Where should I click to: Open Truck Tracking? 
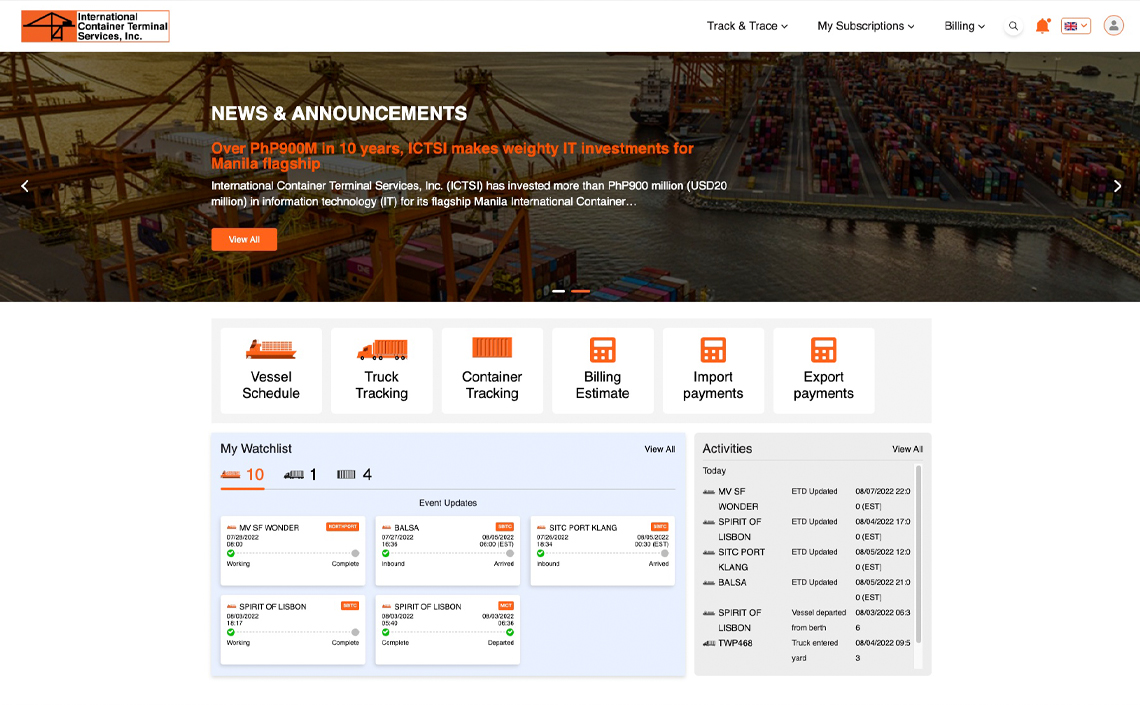click(381, 369)
